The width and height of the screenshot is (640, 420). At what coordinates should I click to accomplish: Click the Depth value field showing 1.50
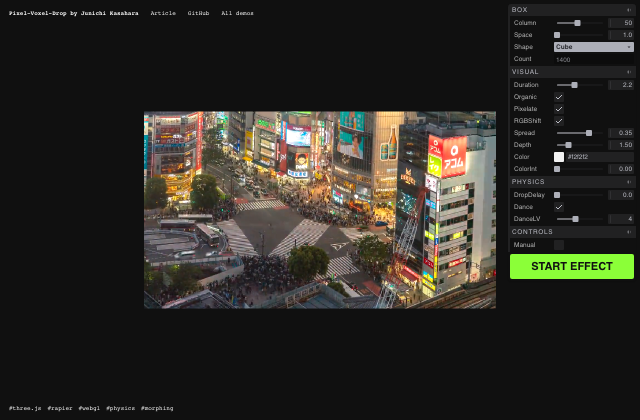click(x=621, y=145)
